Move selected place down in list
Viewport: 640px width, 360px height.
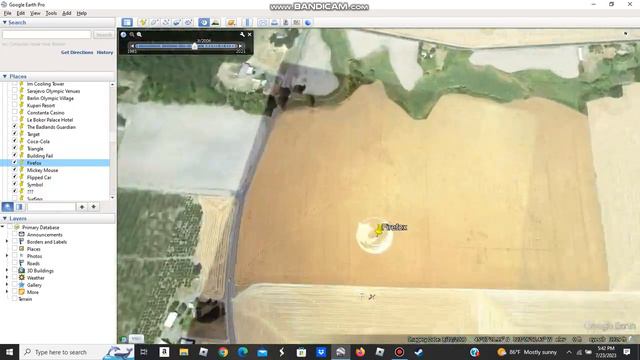pos(93,207)
